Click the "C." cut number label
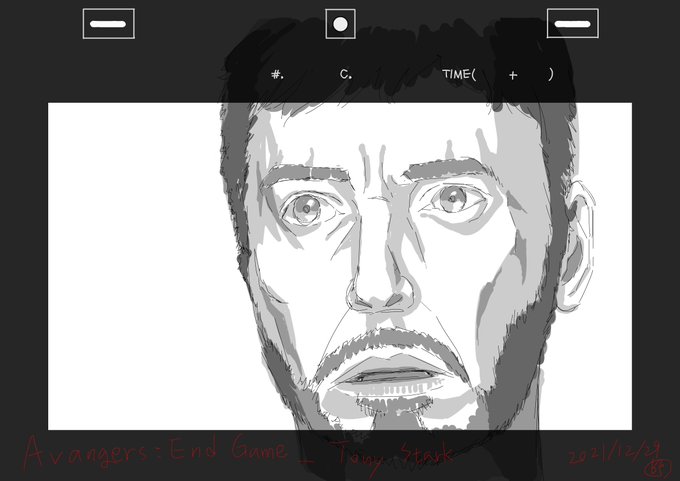 (x=346, y=75)
